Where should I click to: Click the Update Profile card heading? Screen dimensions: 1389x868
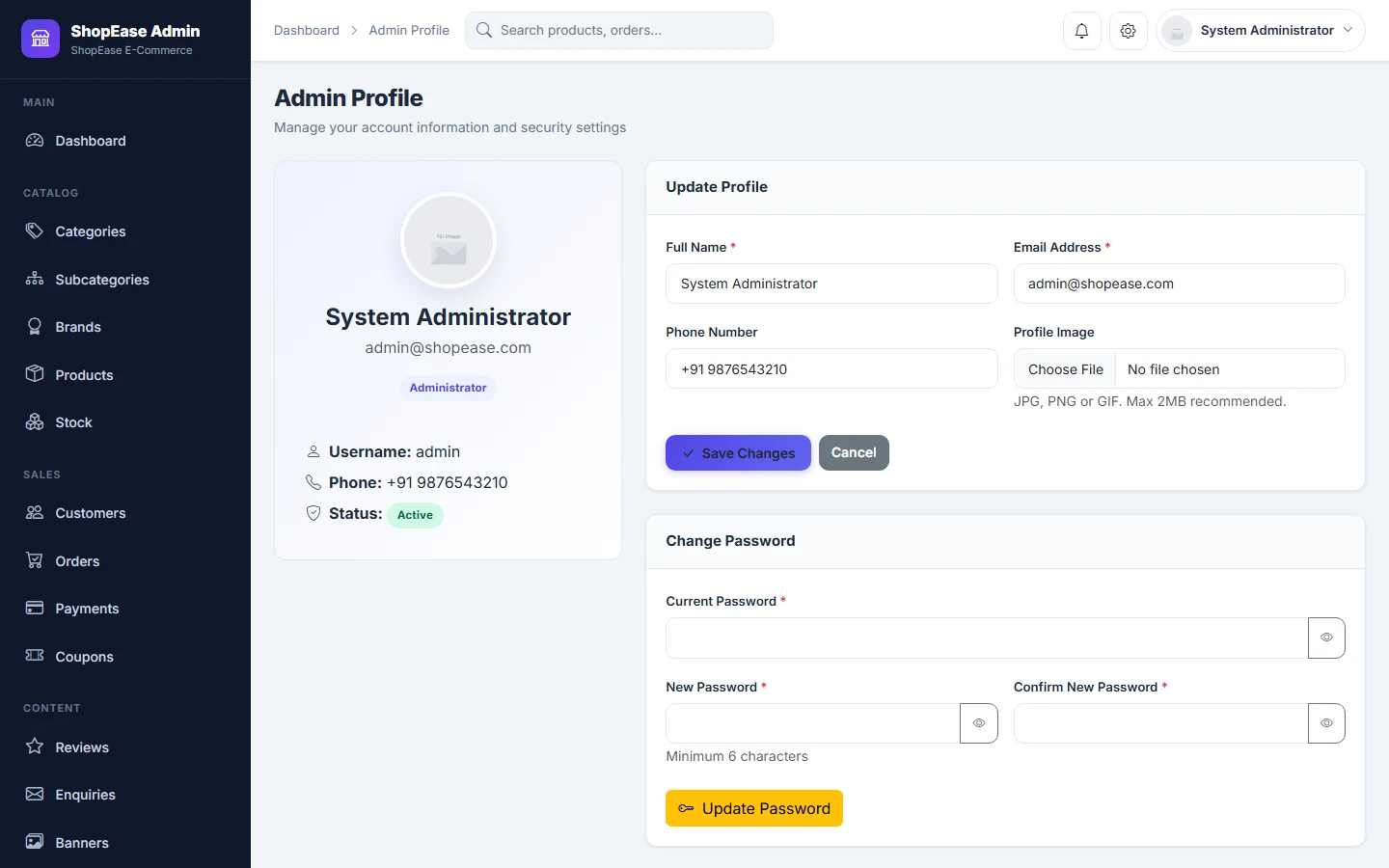(x=717, y=187)
